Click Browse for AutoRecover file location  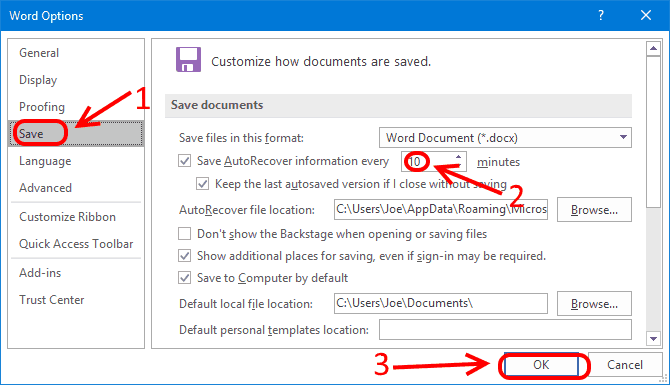coord(594,209)
